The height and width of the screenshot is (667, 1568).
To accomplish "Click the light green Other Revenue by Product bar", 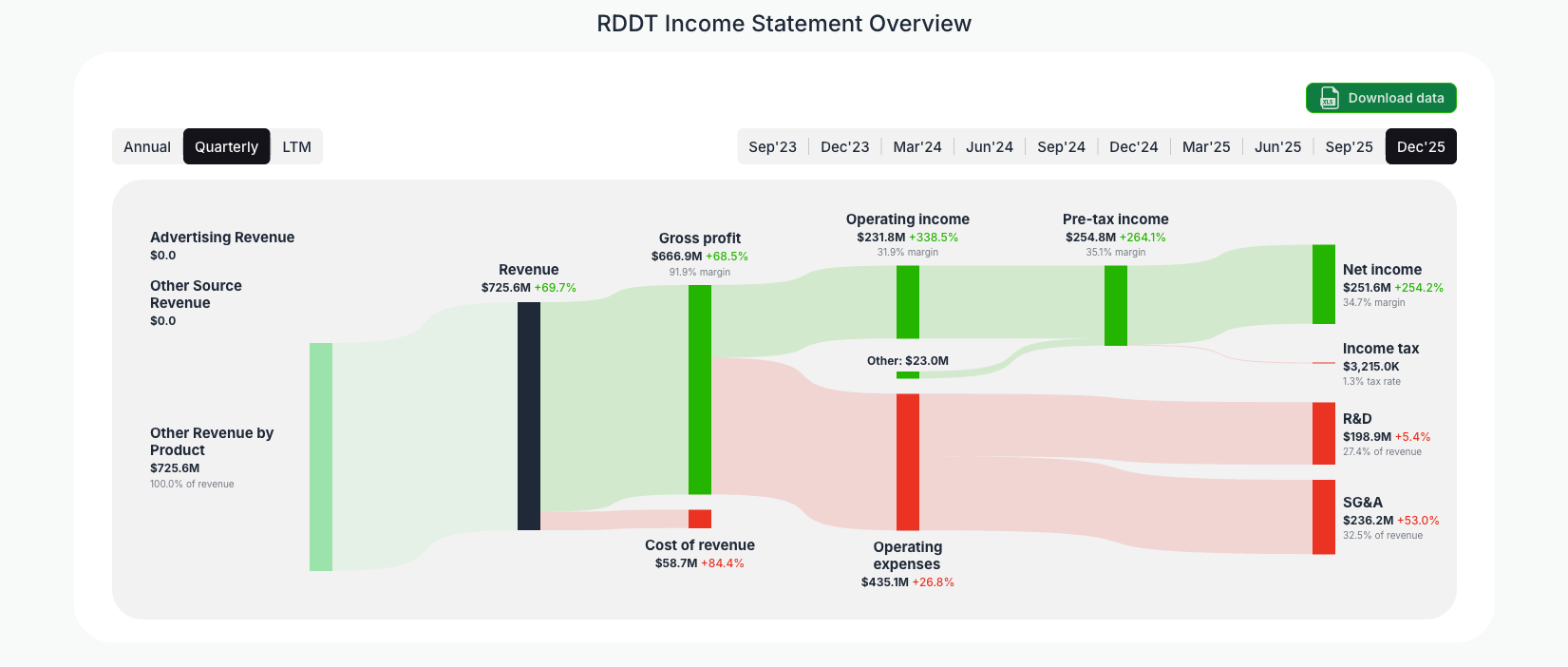I will pos(321,457).
